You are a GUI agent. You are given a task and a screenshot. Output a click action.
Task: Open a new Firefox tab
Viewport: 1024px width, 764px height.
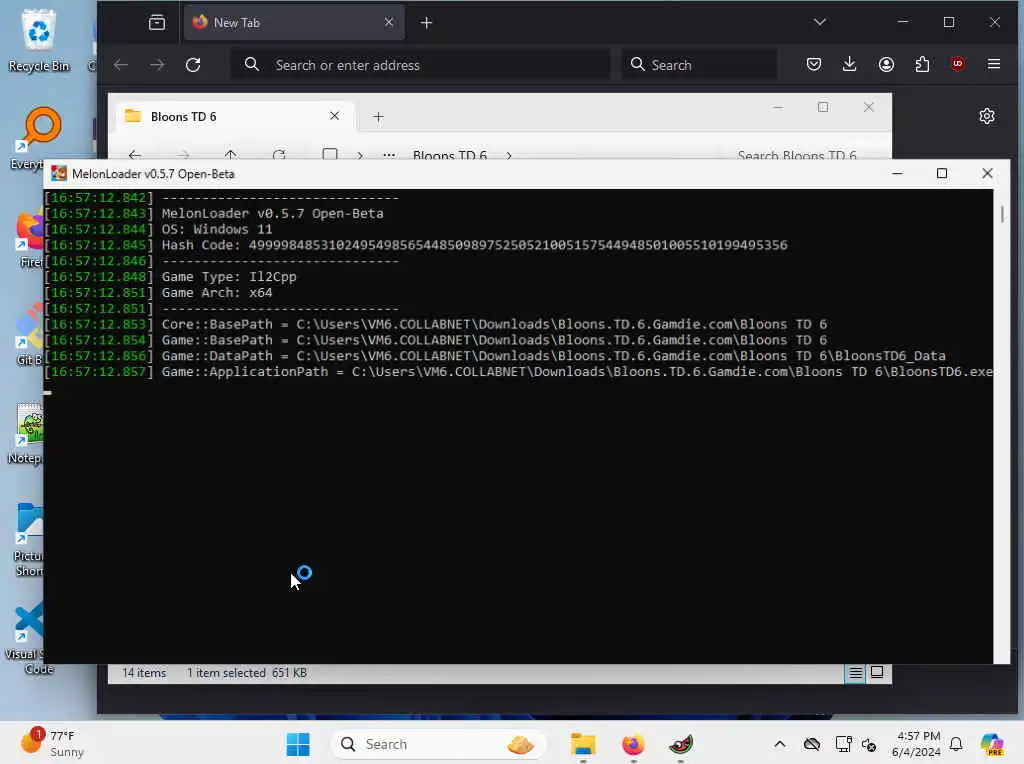point(426,23)
